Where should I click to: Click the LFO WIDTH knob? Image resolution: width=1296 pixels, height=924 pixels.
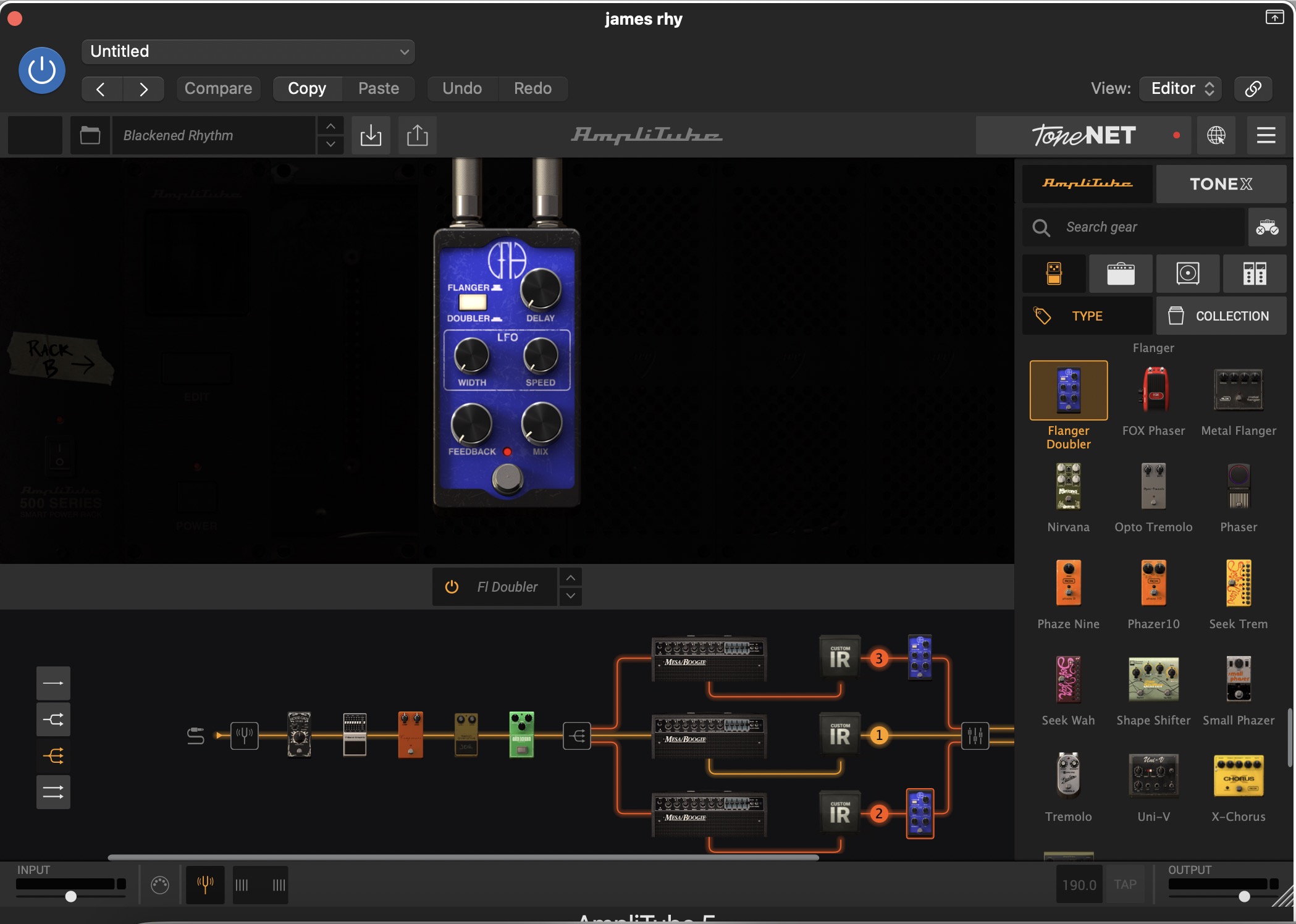pos(472,356)
